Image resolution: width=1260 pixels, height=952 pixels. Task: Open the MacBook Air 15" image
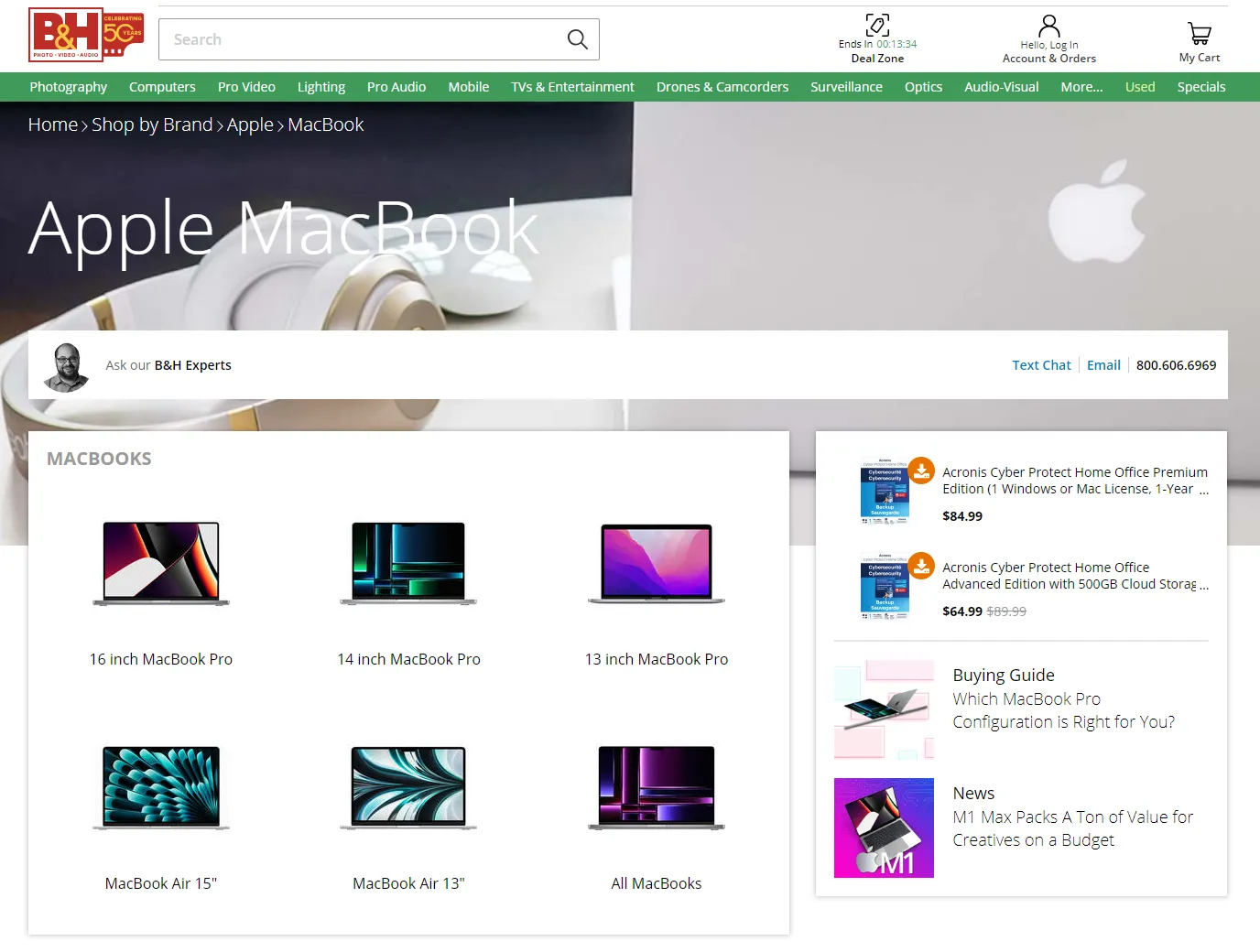161,788
